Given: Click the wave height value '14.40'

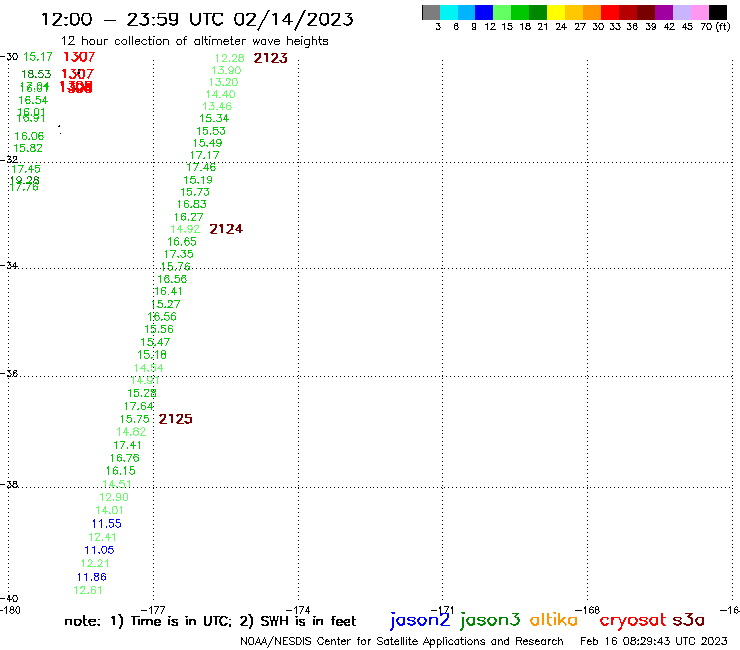Looking at the screenshot, I should click(220, 94).
